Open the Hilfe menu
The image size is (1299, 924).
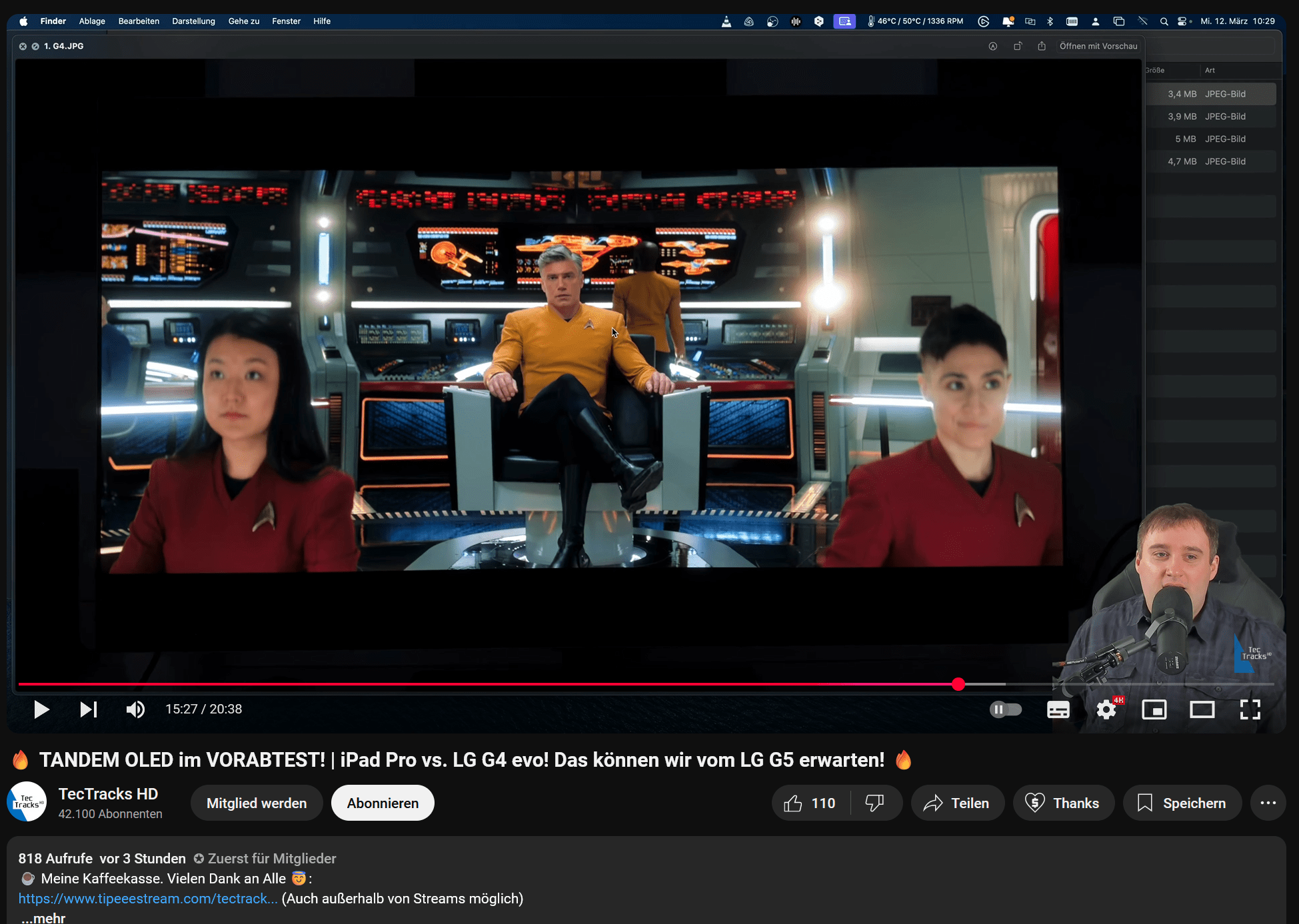(x=322, y=21)
